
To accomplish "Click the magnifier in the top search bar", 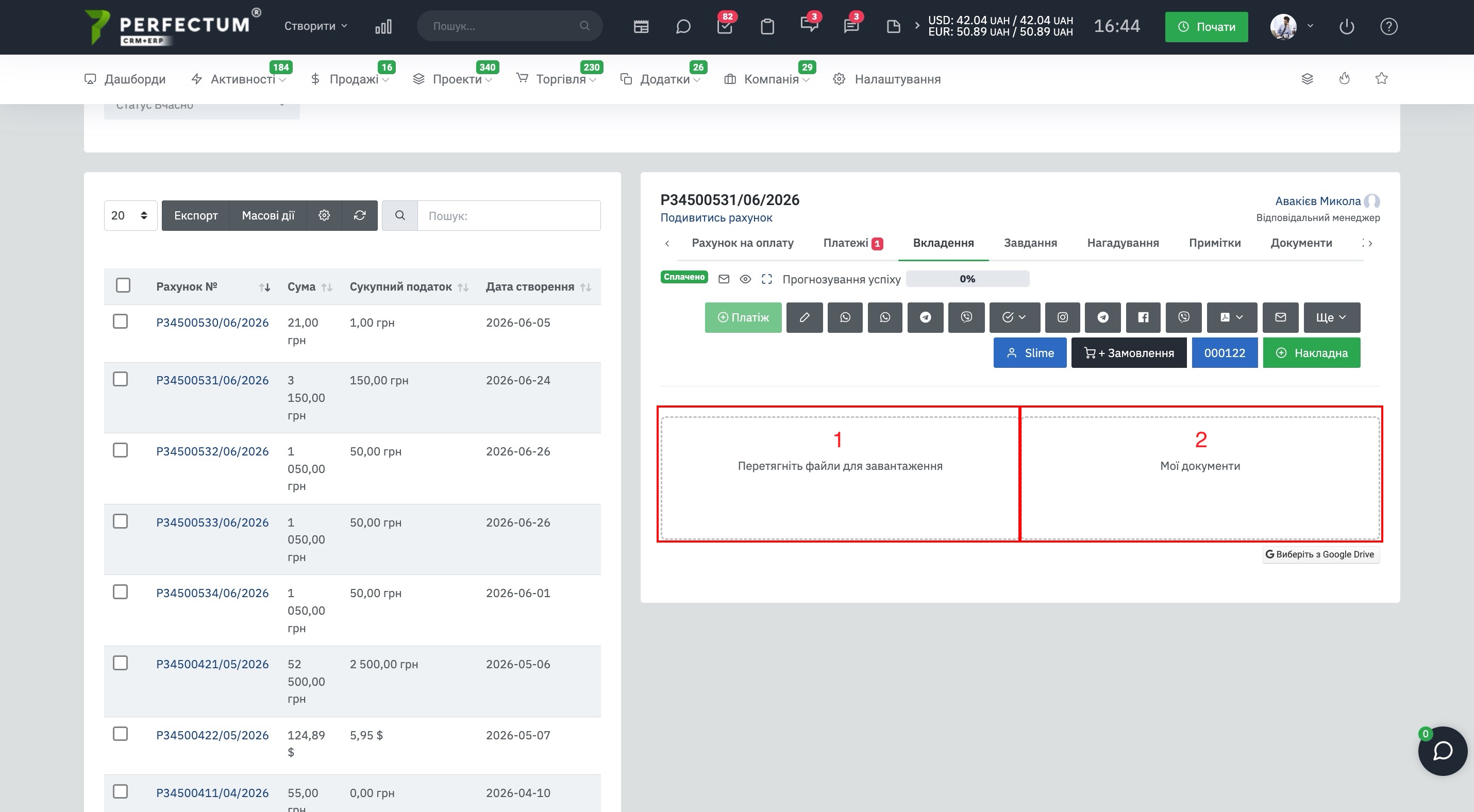I will 584,26.
